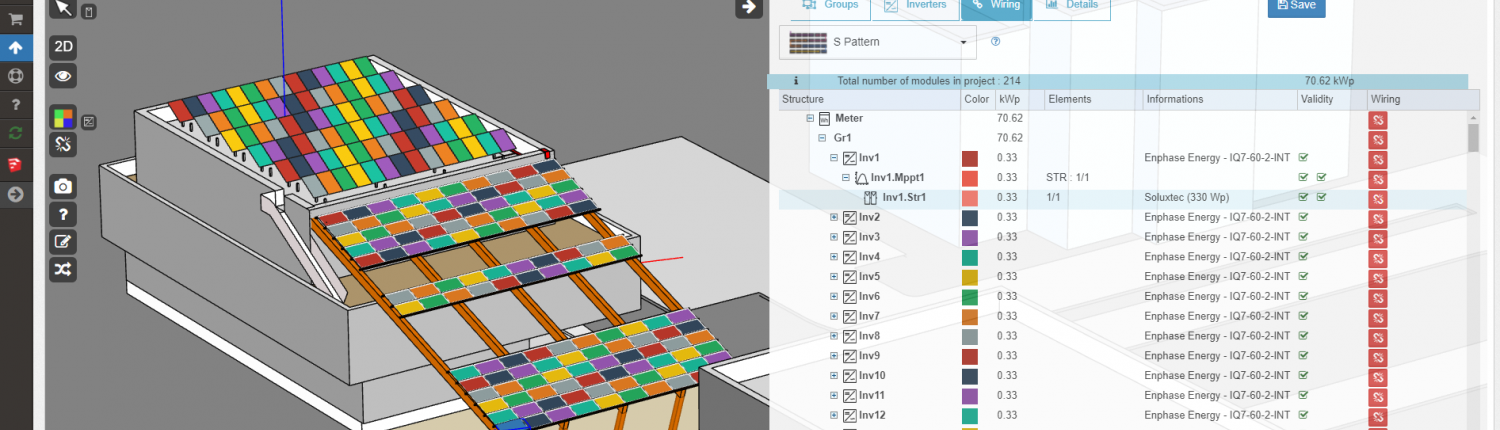Click the shuffle random tool button
This screenshot has height=430, width=1500.
click(63, 269)
